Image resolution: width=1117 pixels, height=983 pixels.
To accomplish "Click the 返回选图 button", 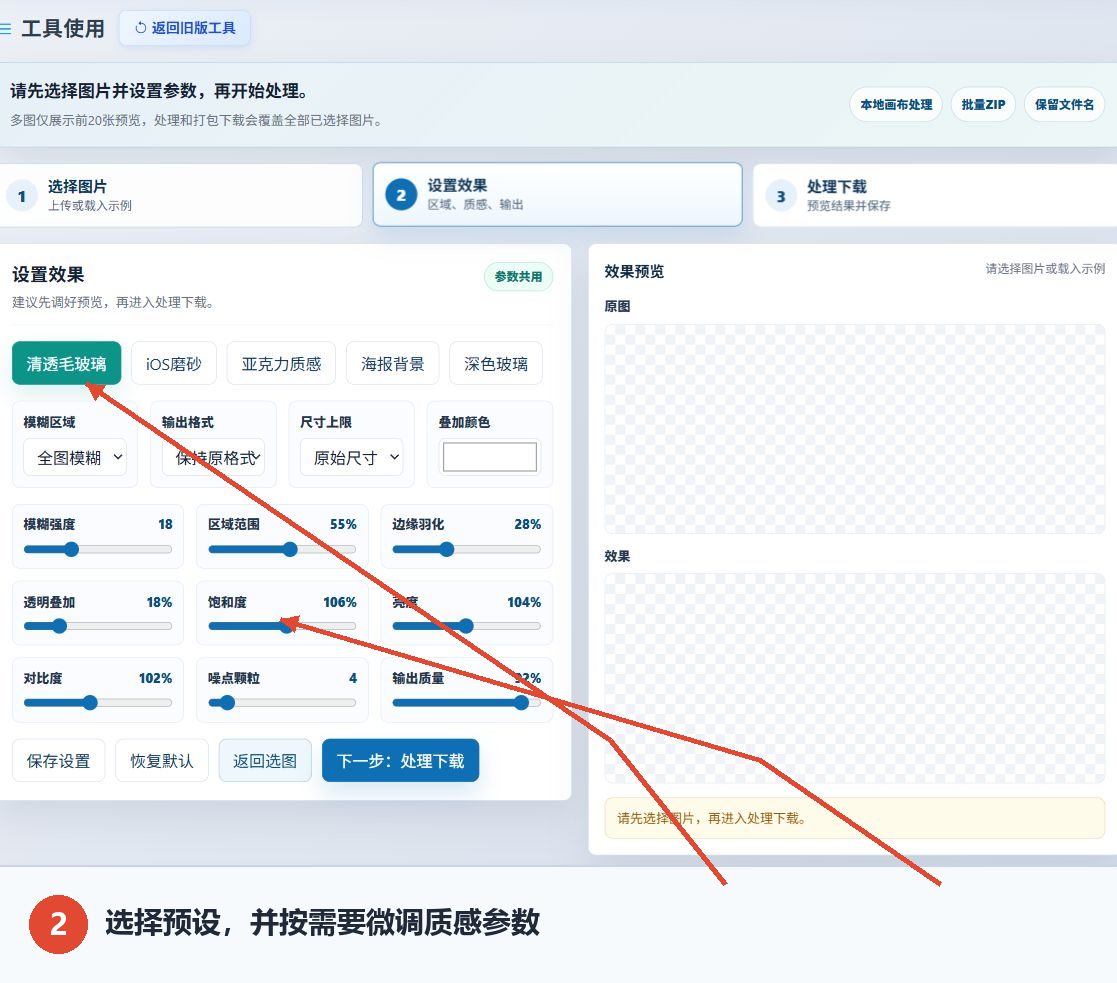I will [x=265, y=761].
